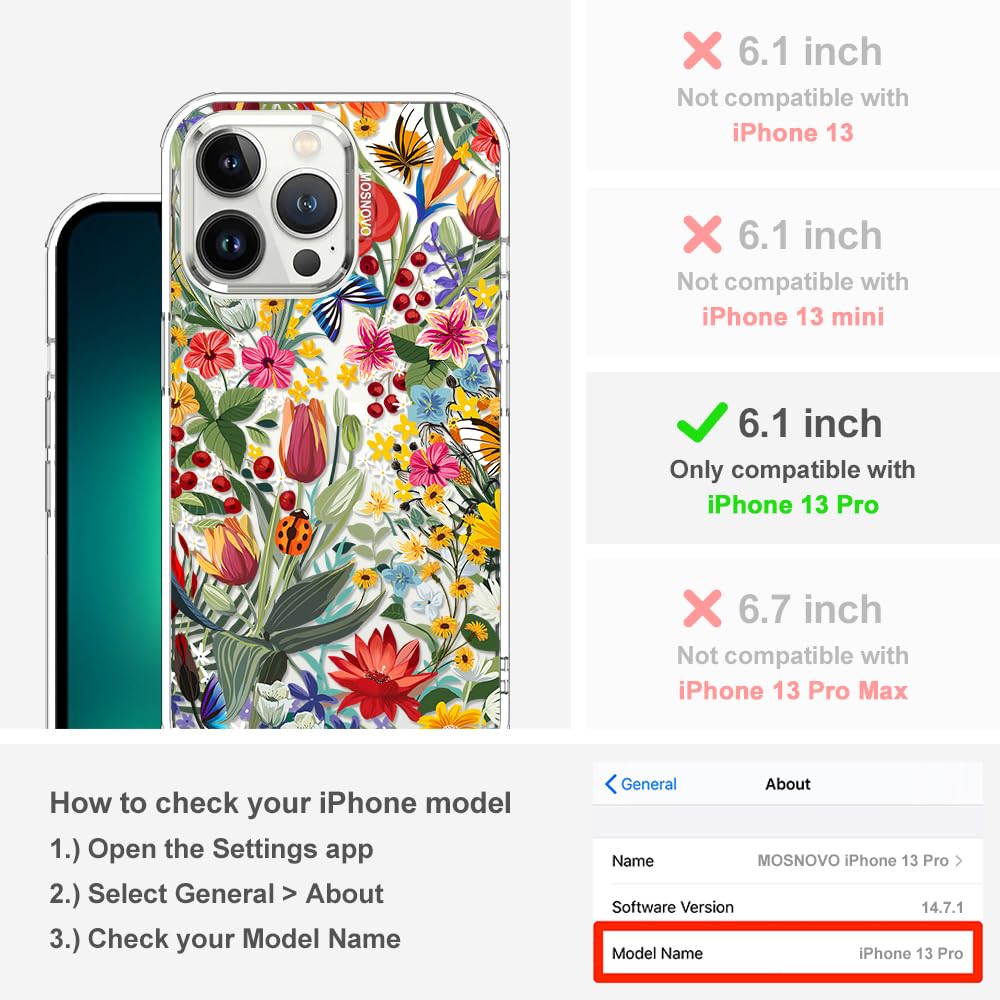Tap the General back chevron
Screen dimensions: 1000x1000
610,784
